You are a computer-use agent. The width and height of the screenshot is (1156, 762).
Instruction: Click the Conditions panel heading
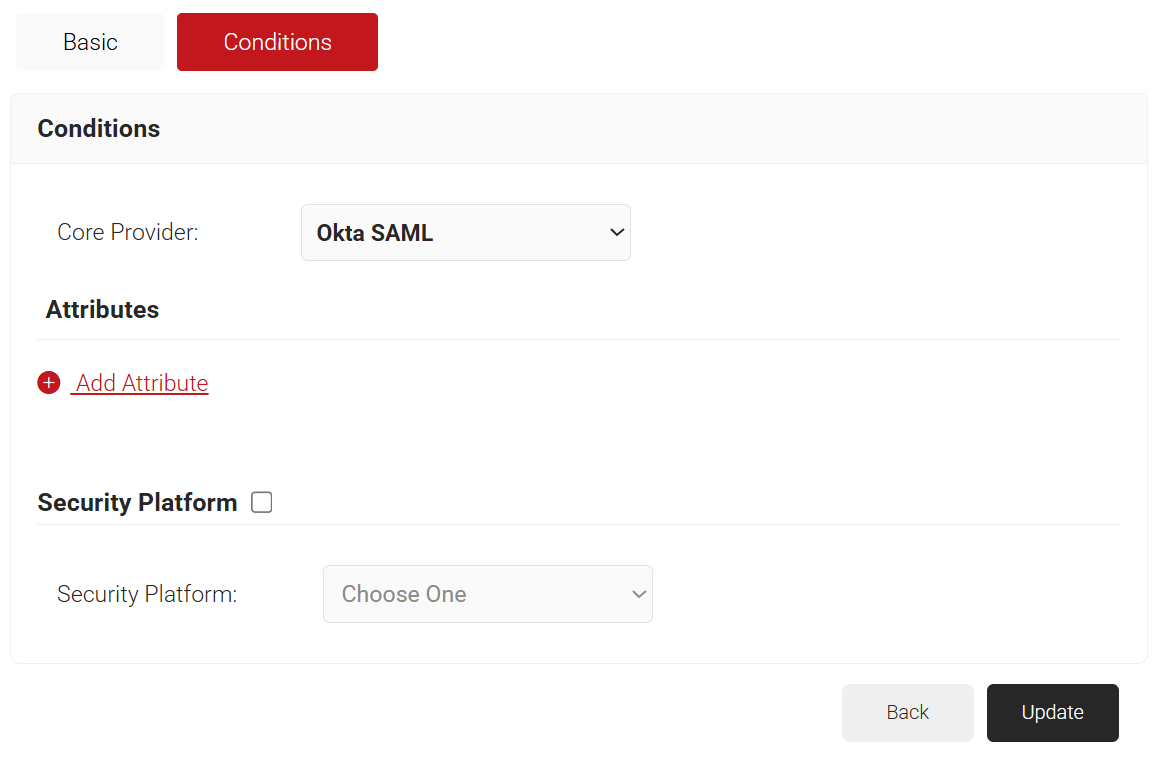tap(99, 129)
